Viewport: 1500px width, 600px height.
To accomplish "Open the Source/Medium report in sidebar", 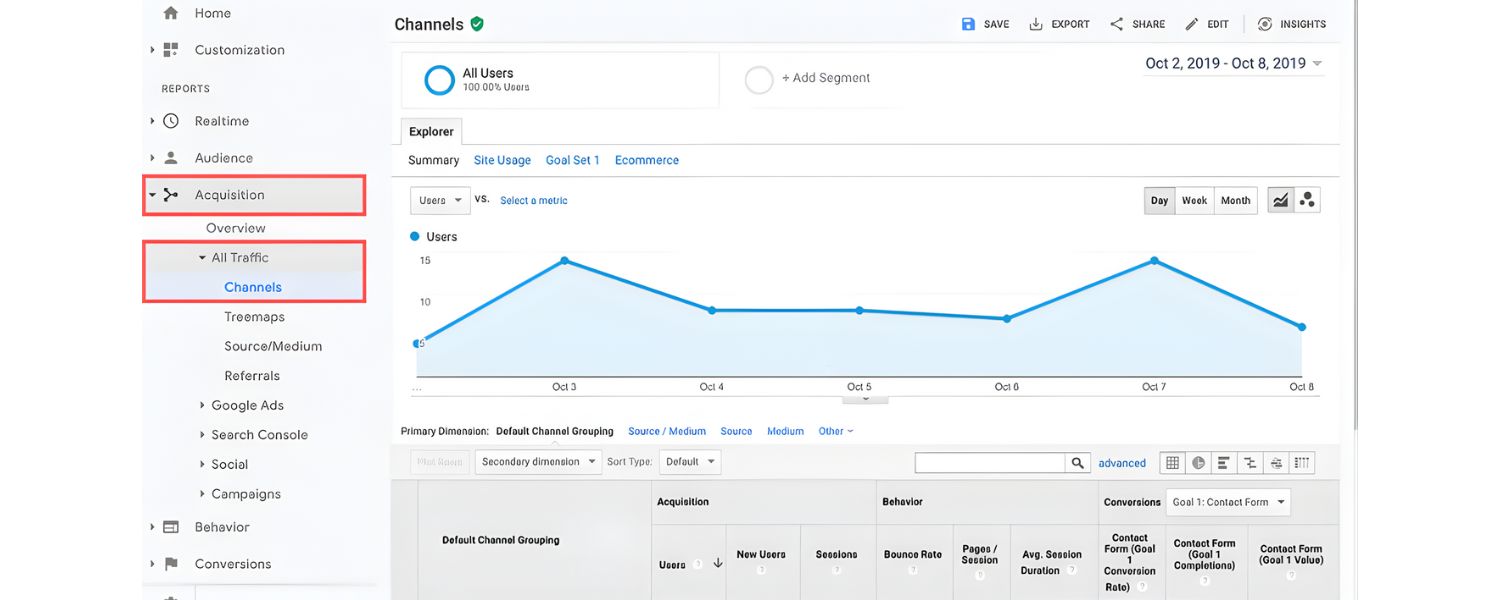I will pyautogui.click(x=271, y=345).
